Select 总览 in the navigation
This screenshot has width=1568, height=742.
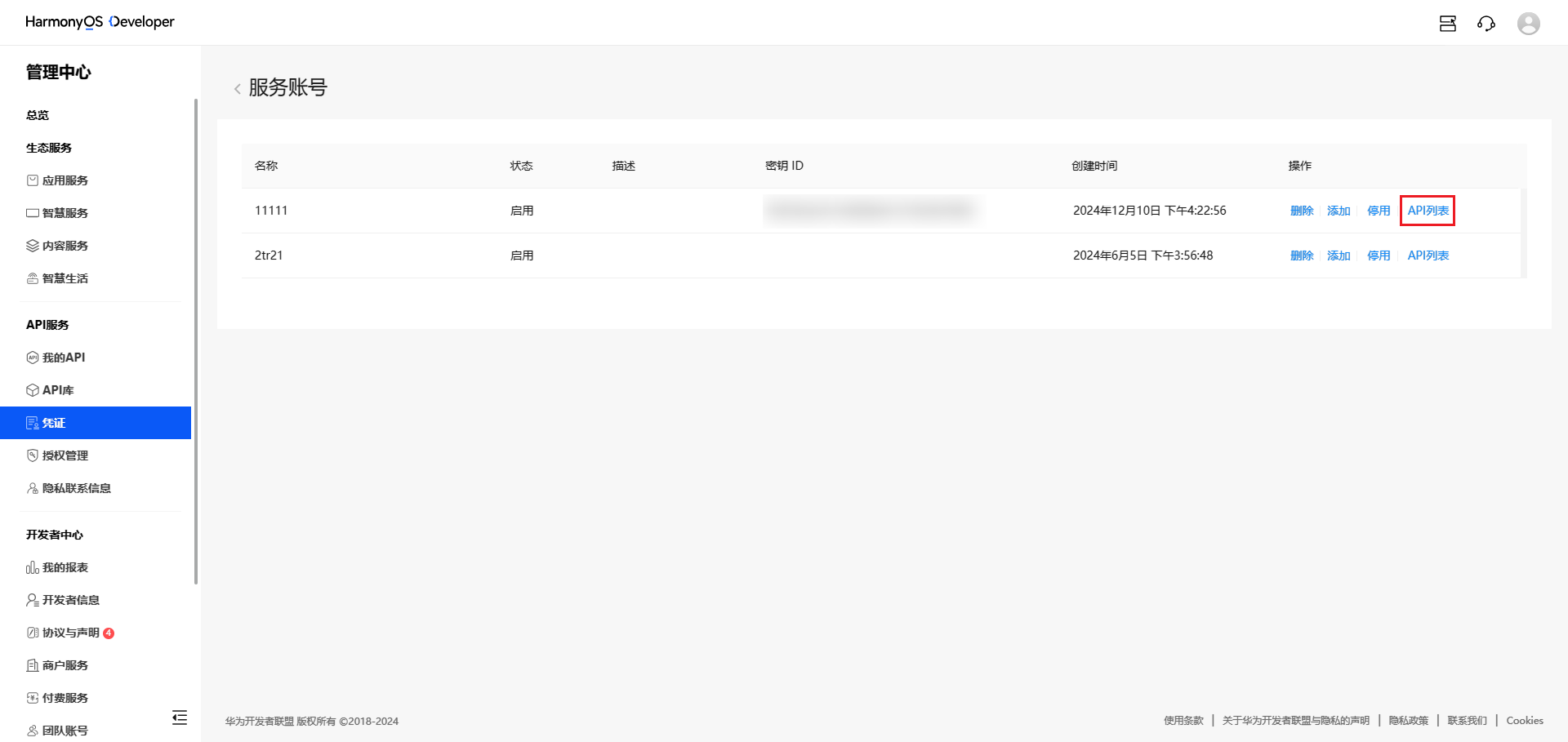(37, 114)
